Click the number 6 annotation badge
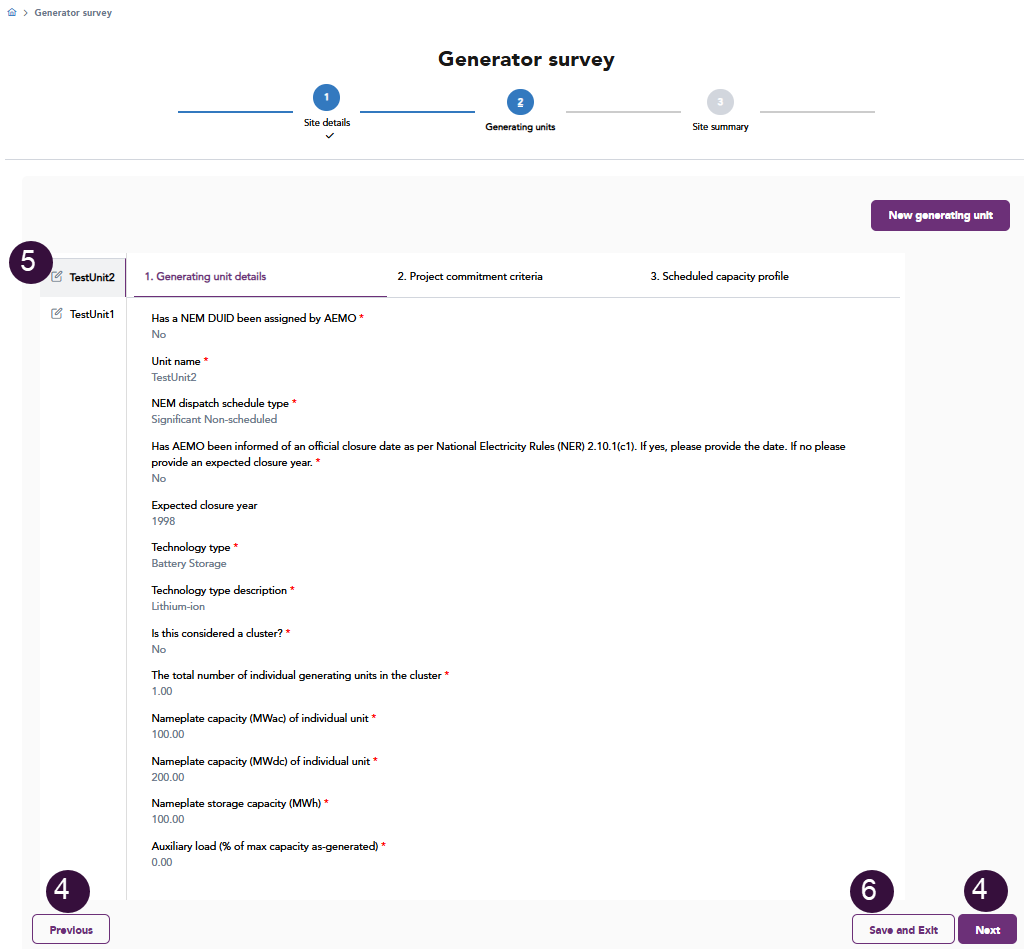The width and height of the screenshot is (1024, 949). (x=871, y=891)
